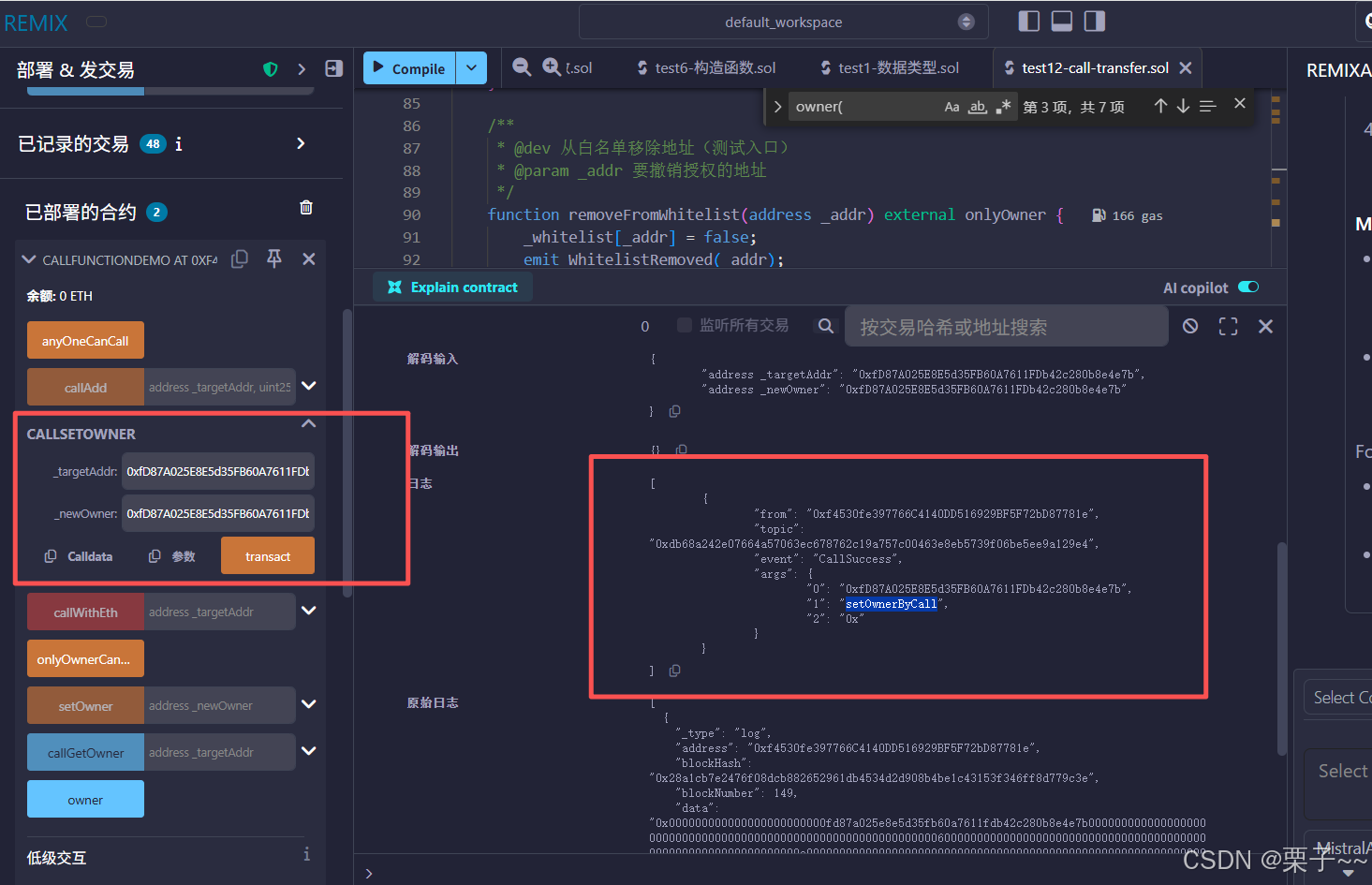The image size is (1372, 885).
Task: Disable the AI copilot toggle
Action: 1247,288
